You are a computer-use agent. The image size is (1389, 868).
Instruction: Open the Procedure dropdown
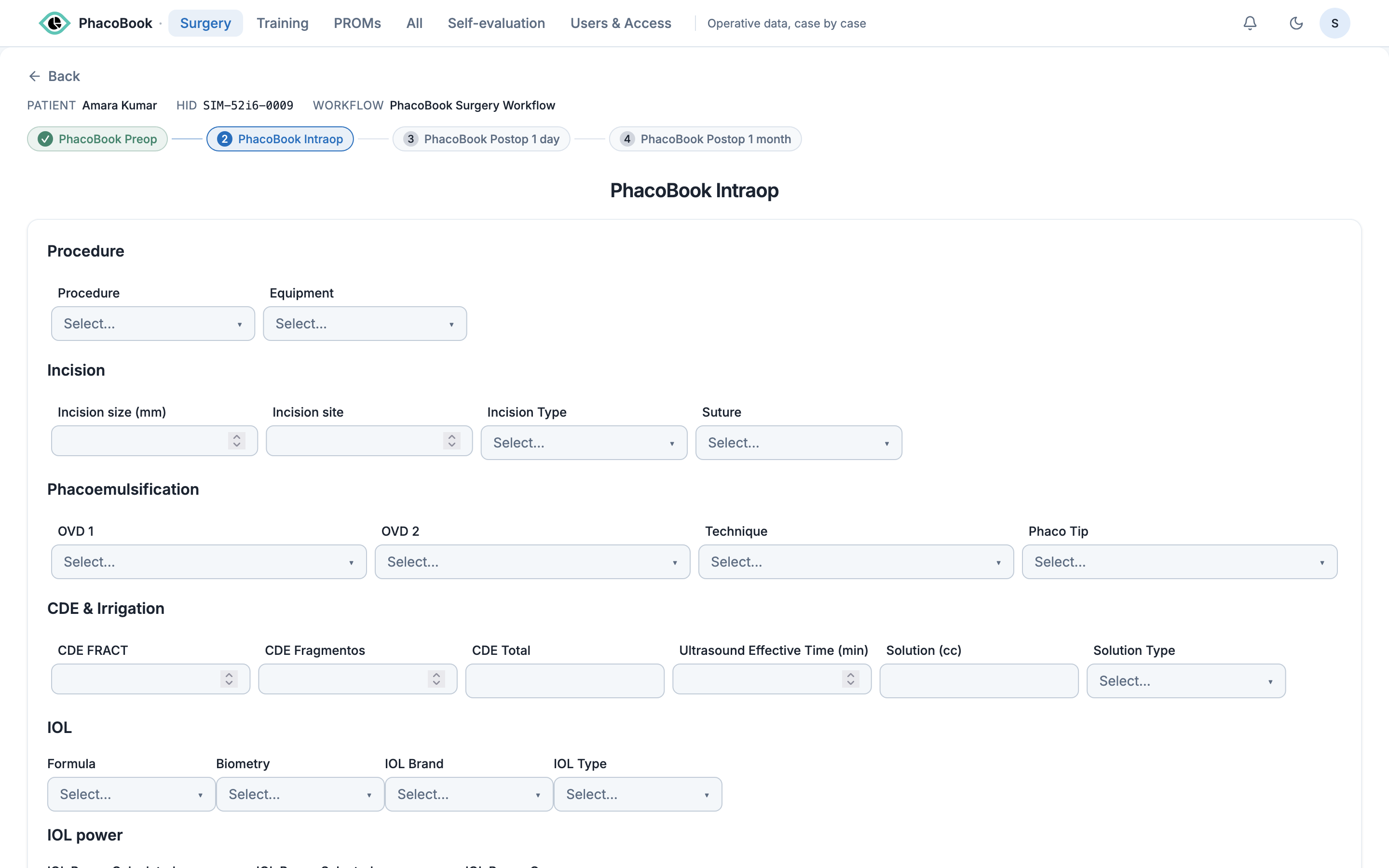click(x=153, y=324)
